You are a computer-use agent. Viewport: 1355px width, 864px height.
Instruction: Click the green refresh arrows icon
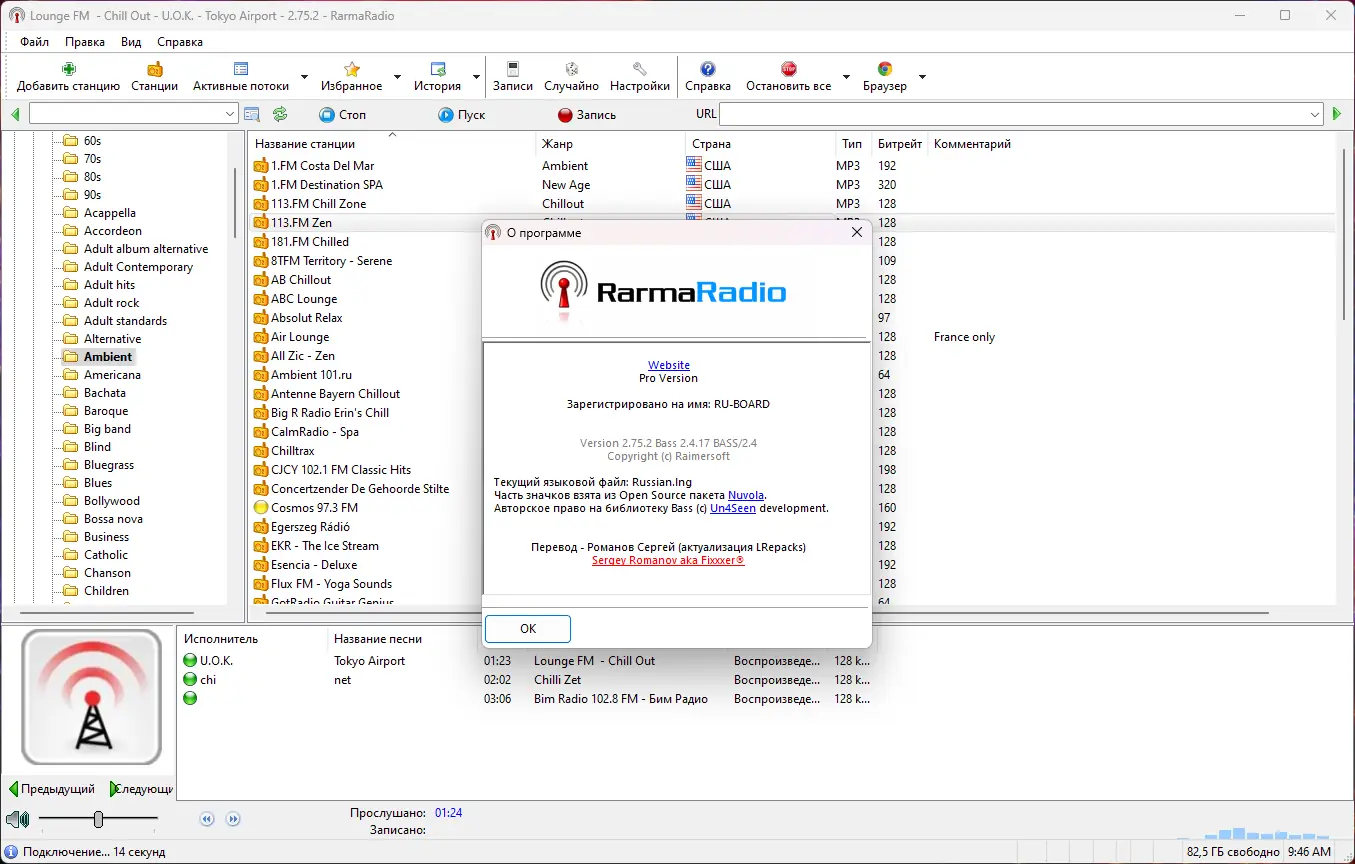coord(280,115)
